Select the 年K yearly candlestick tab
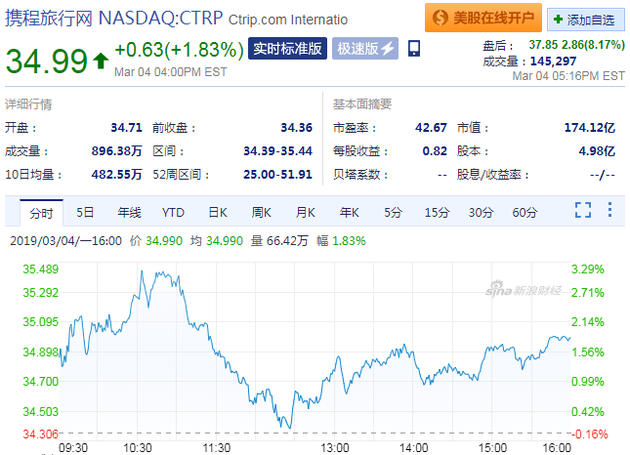The height and width of the screenshot is (455, 630). coord(349,212)
